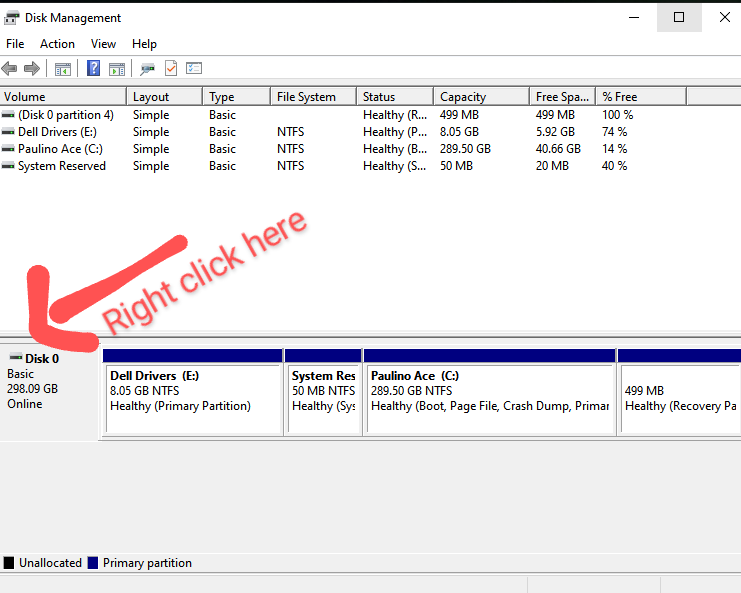The height and width of the screenshot is (593, 741).
Task: Click the 20 MB free space cell
Action: pos(552,166)
